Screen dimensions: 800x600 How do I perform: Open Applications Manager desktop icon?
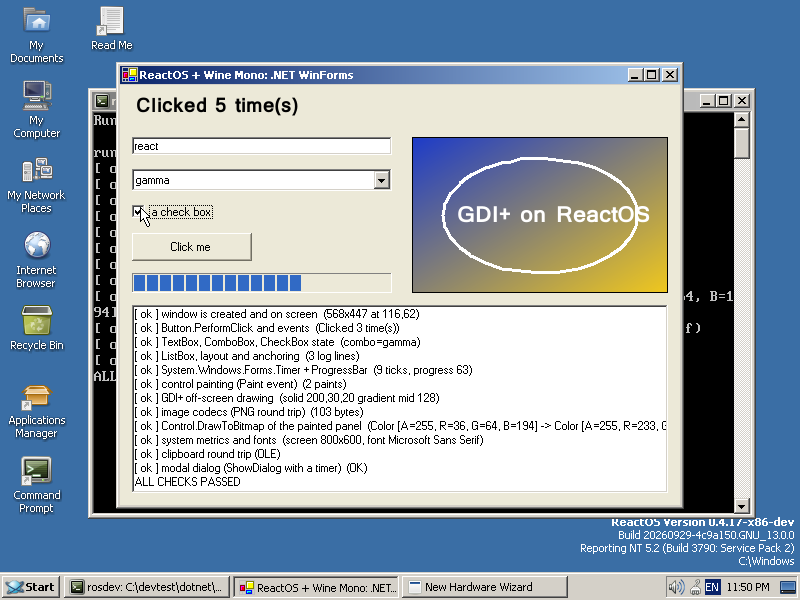(x=37, y=411)
